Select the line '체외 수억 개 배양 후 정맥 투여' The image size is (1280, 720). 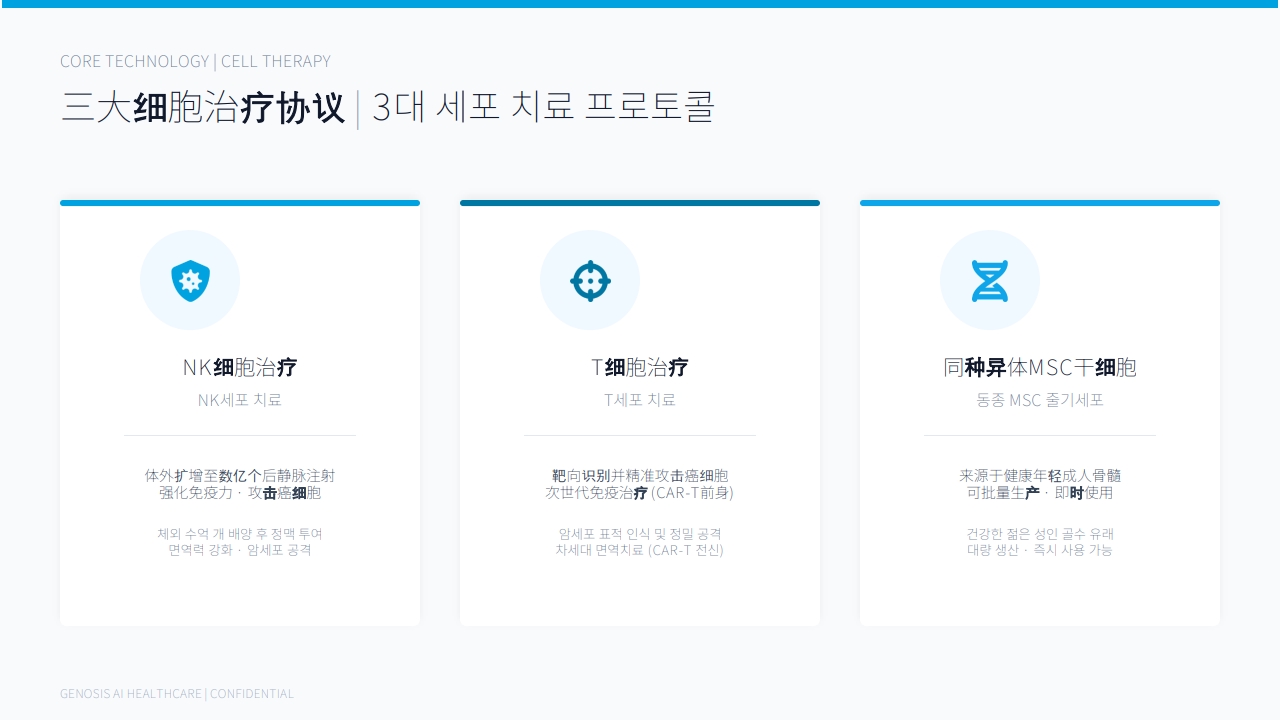[x=240, y=534]
